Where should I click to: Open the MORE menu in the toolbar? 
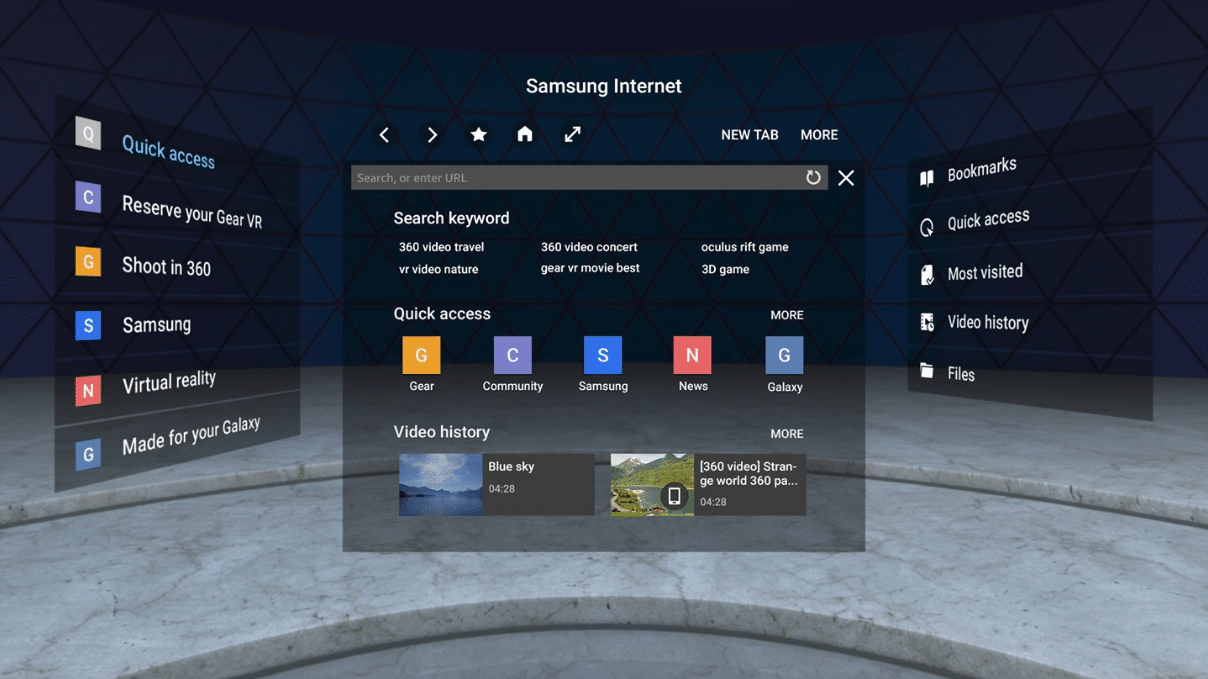point(819,135)
